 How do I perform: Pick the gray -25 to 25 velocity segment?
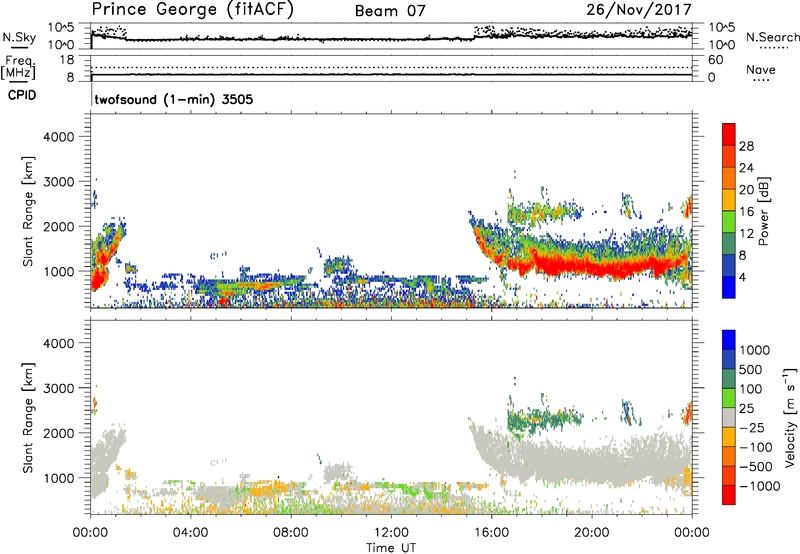coord(729,418)
